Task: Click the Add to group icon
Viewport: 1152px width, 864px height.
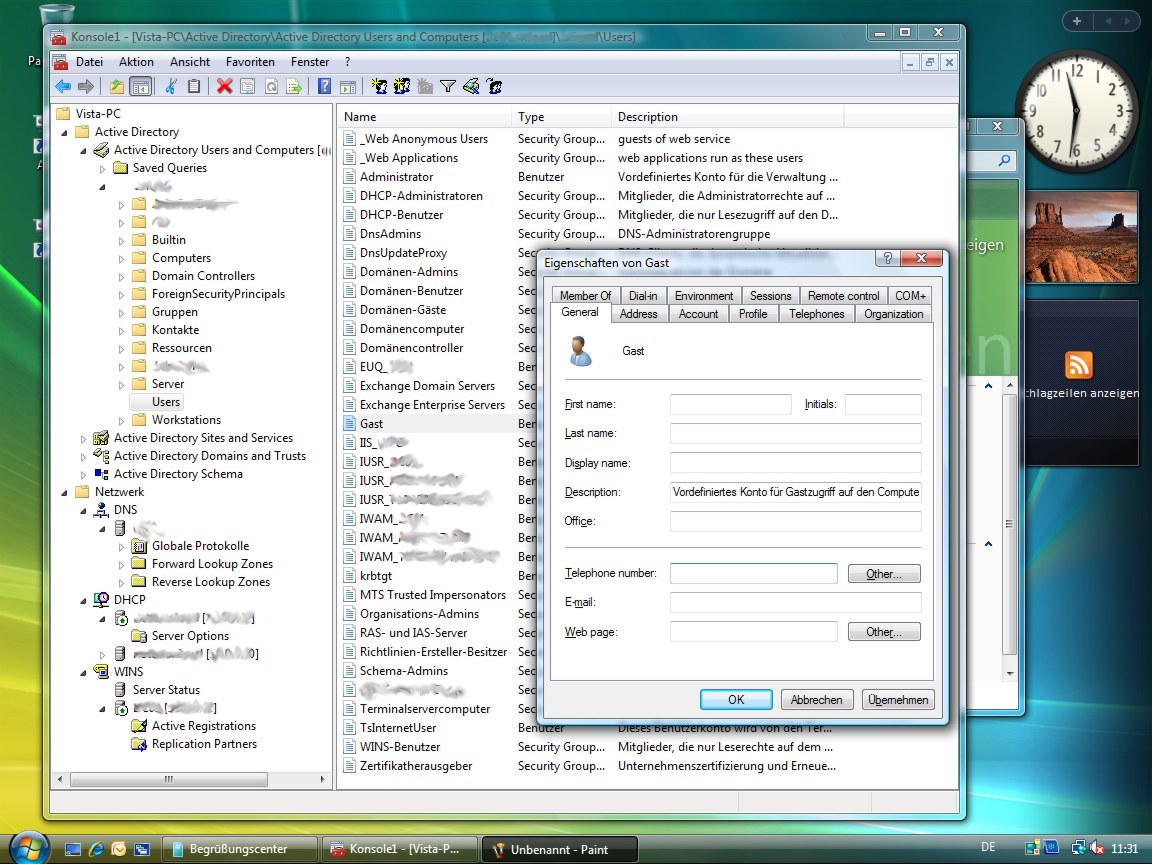Action: [494, 87]
